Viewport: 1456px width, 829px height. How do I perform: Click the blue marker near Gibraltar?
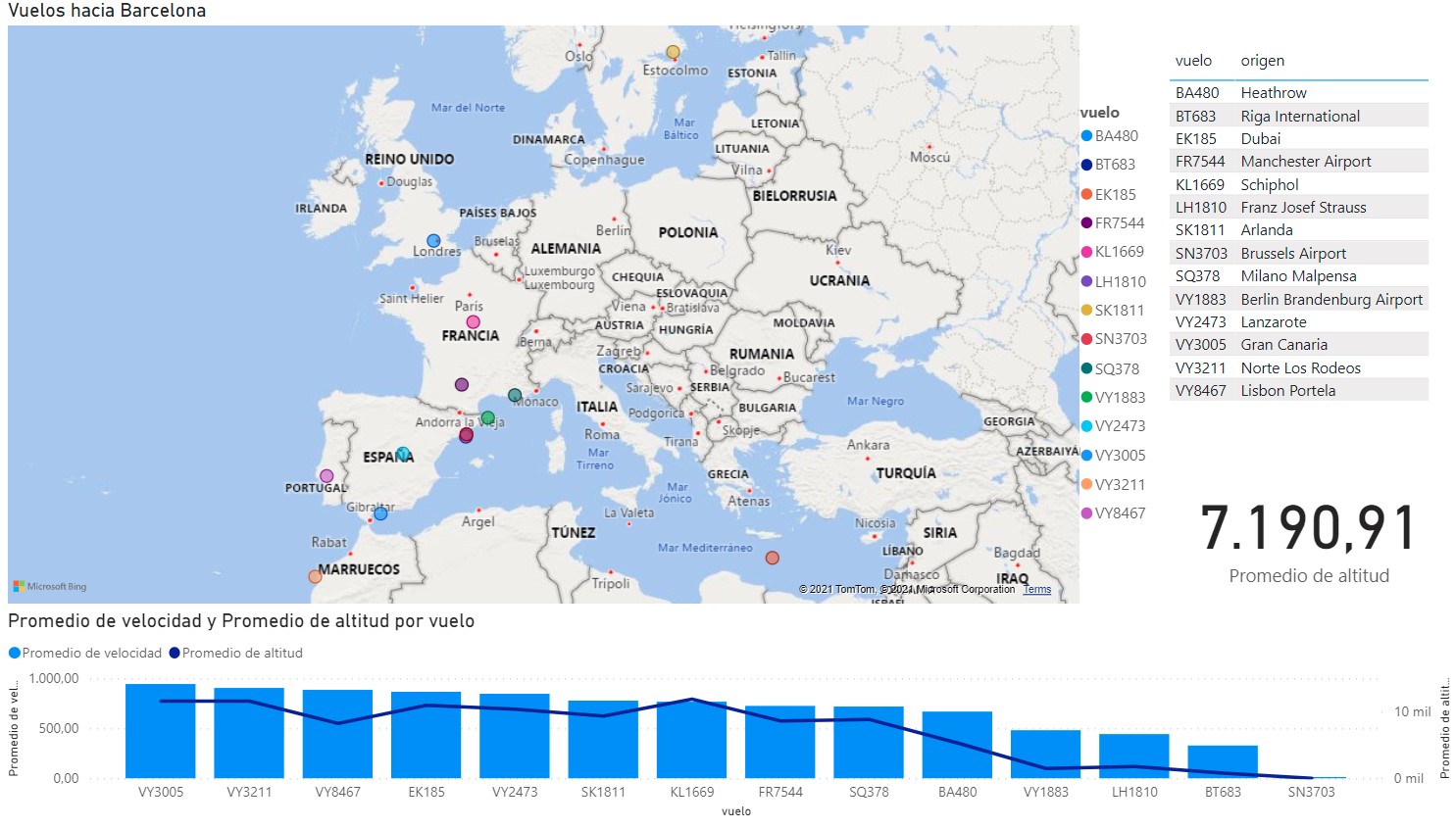(x=380, y=513)
